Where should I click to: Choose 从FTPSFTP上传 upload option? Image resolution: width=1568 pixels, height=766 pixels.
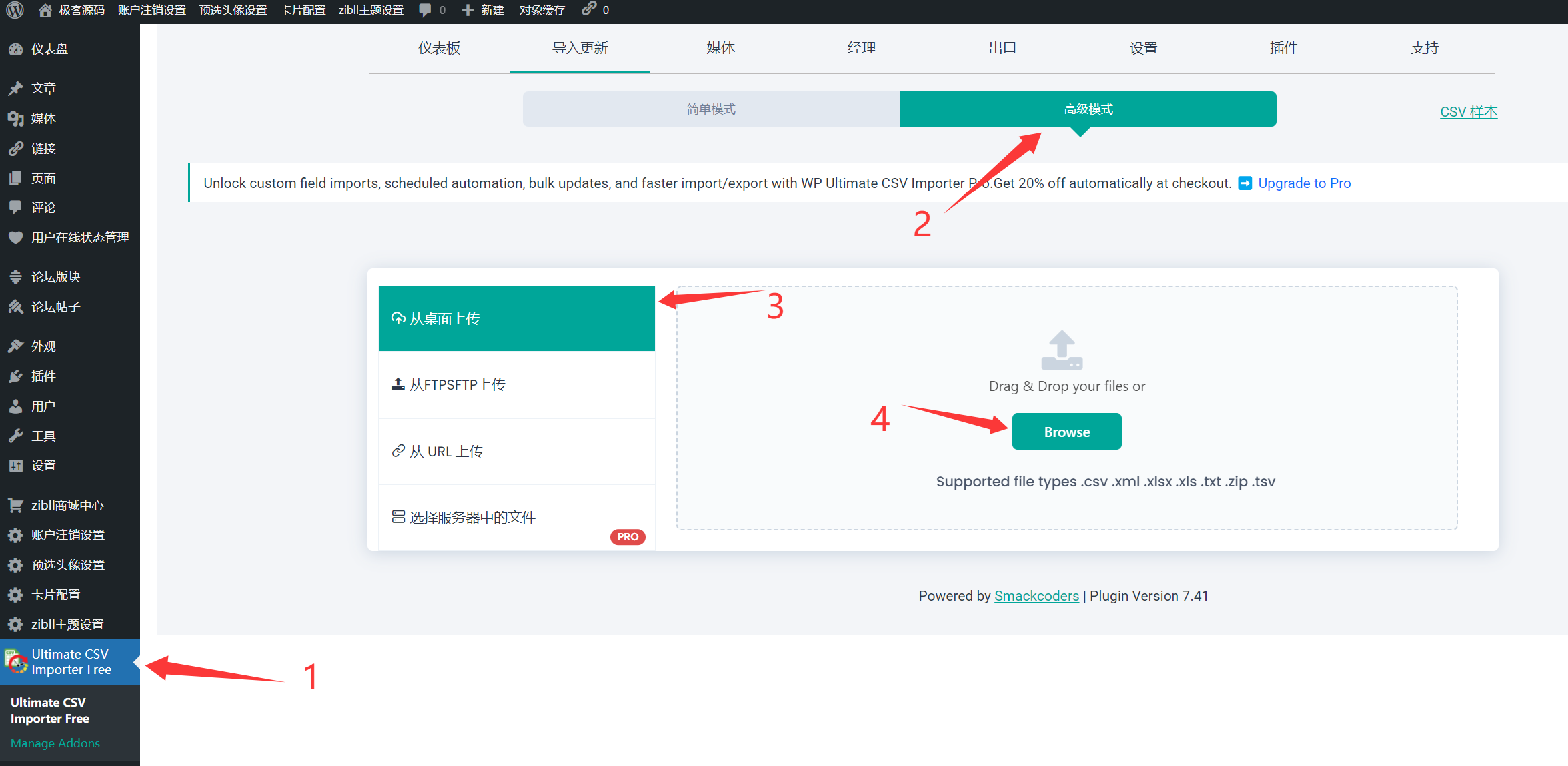(516, 384)
